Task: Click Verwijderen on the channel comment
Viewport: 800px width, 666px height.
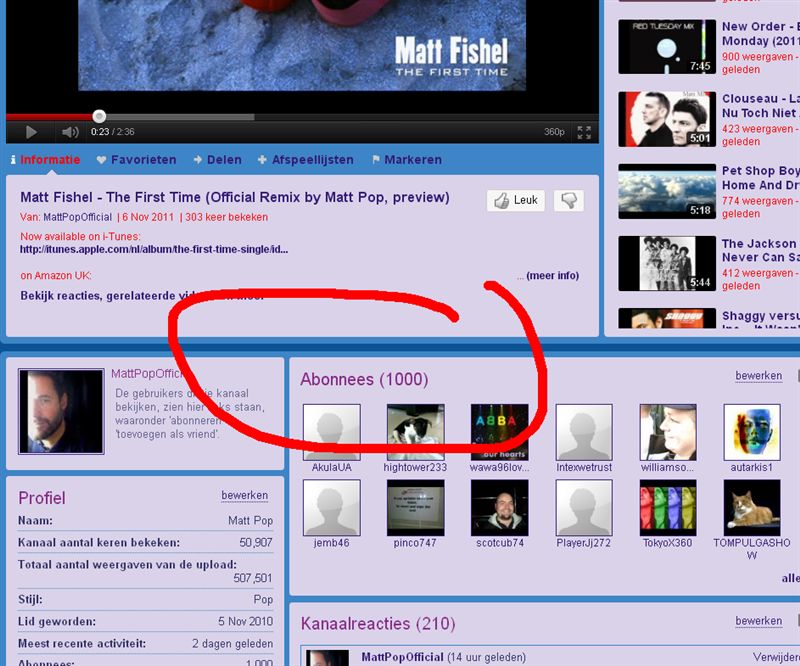Action: 776,657
